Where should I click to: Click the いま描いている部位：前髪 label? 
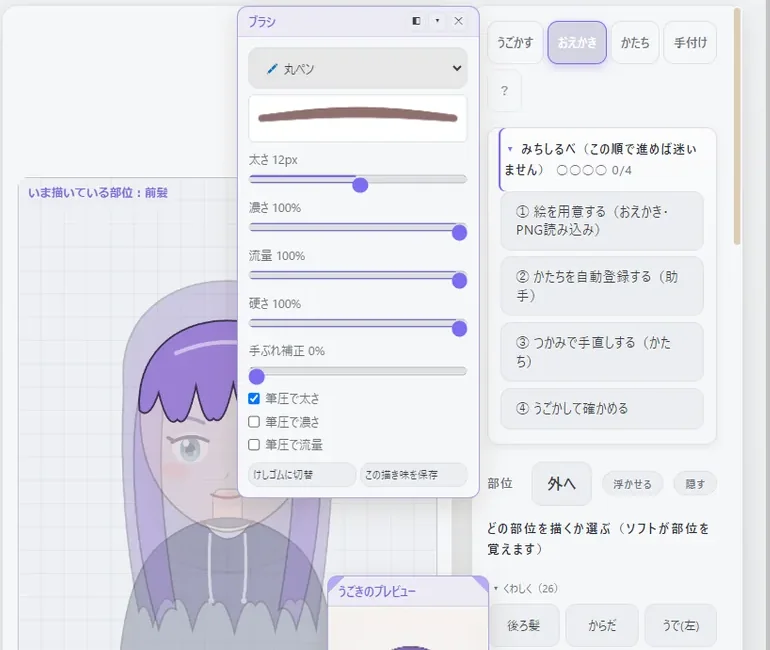click(98, 192)
